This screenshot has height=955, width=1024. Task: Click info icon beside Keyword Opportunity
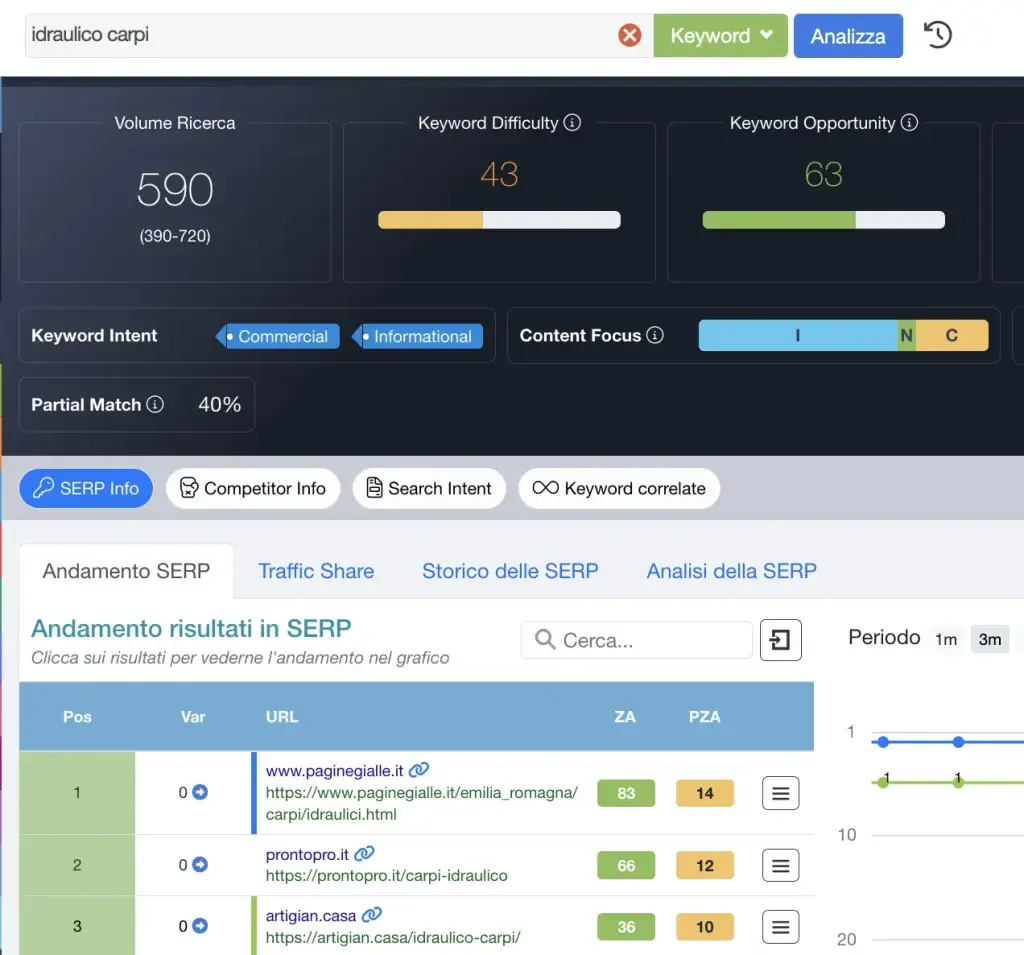click(909, 123)
